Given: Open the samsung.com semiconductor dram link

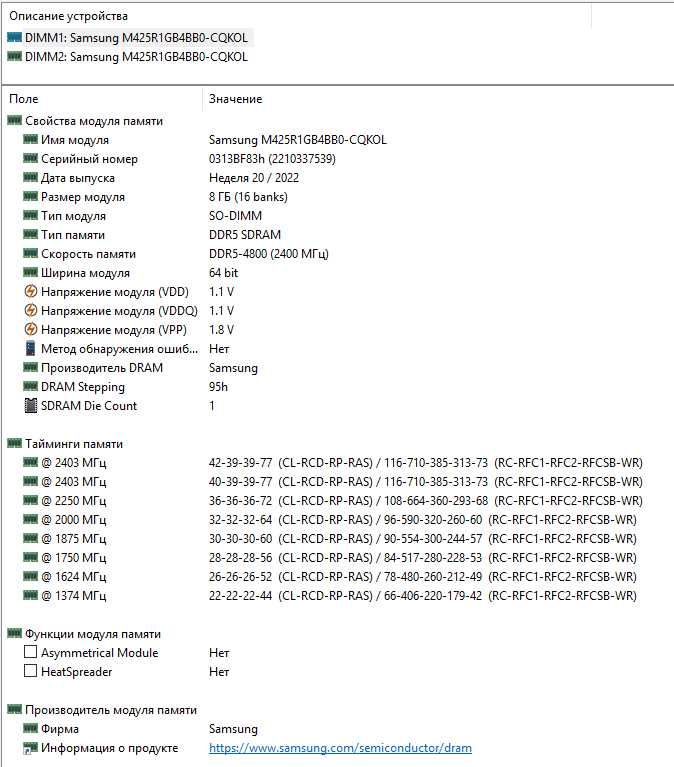Looking at the screenshot, I should 340,748.
